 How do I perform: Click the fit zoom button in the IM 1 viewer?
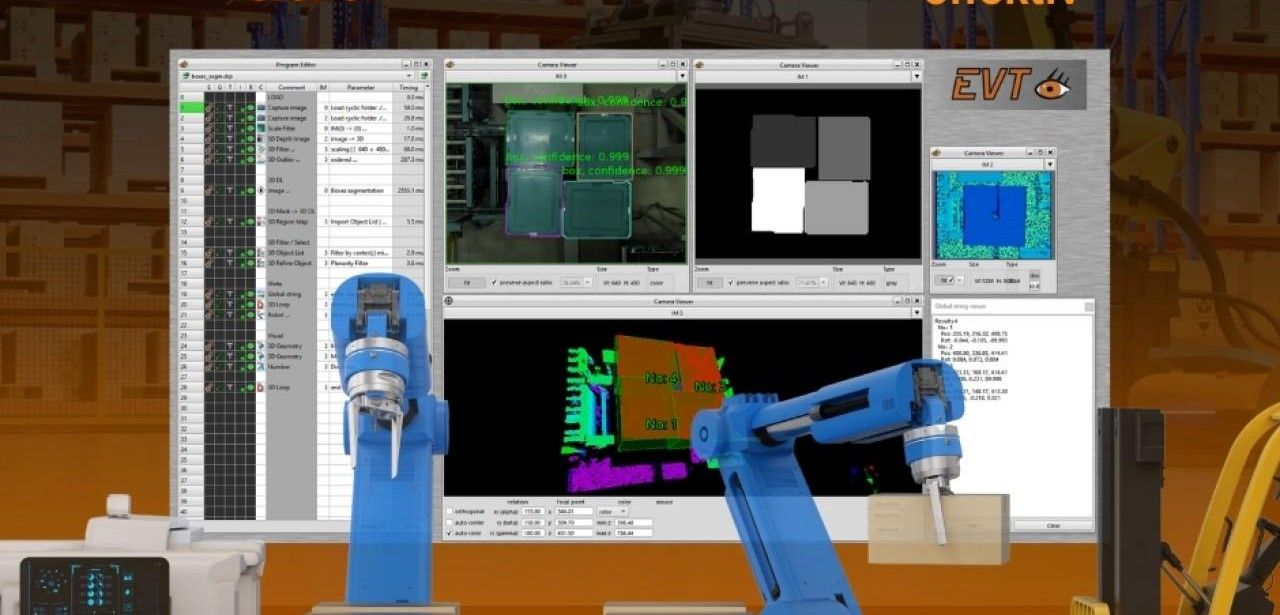pos(708,283)
